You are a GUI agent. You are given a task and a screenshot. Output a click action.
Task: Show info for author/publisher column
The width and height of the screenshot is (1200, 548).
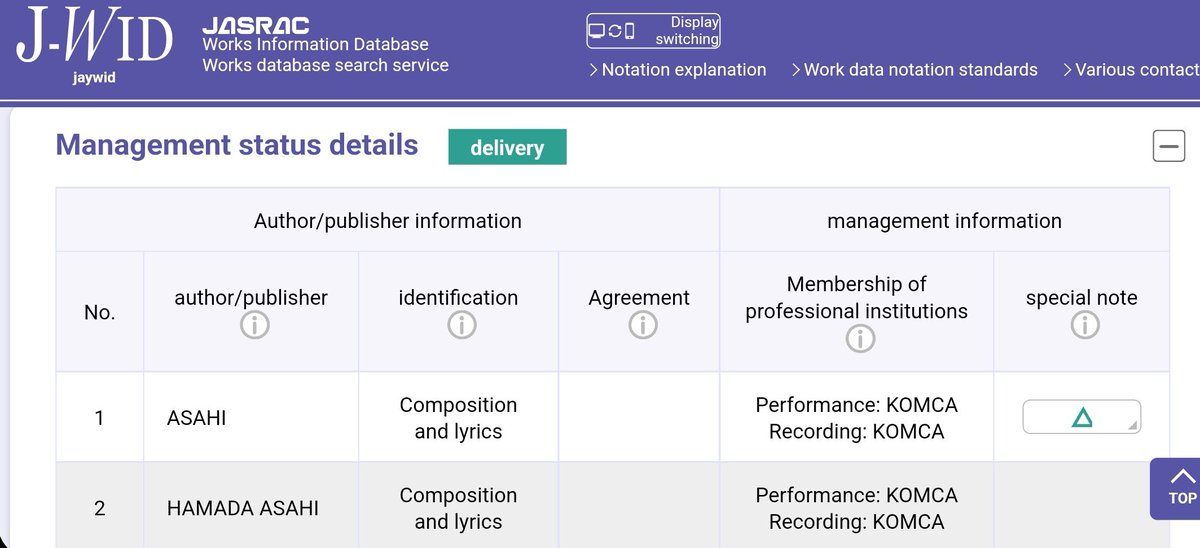click(254, 325)
